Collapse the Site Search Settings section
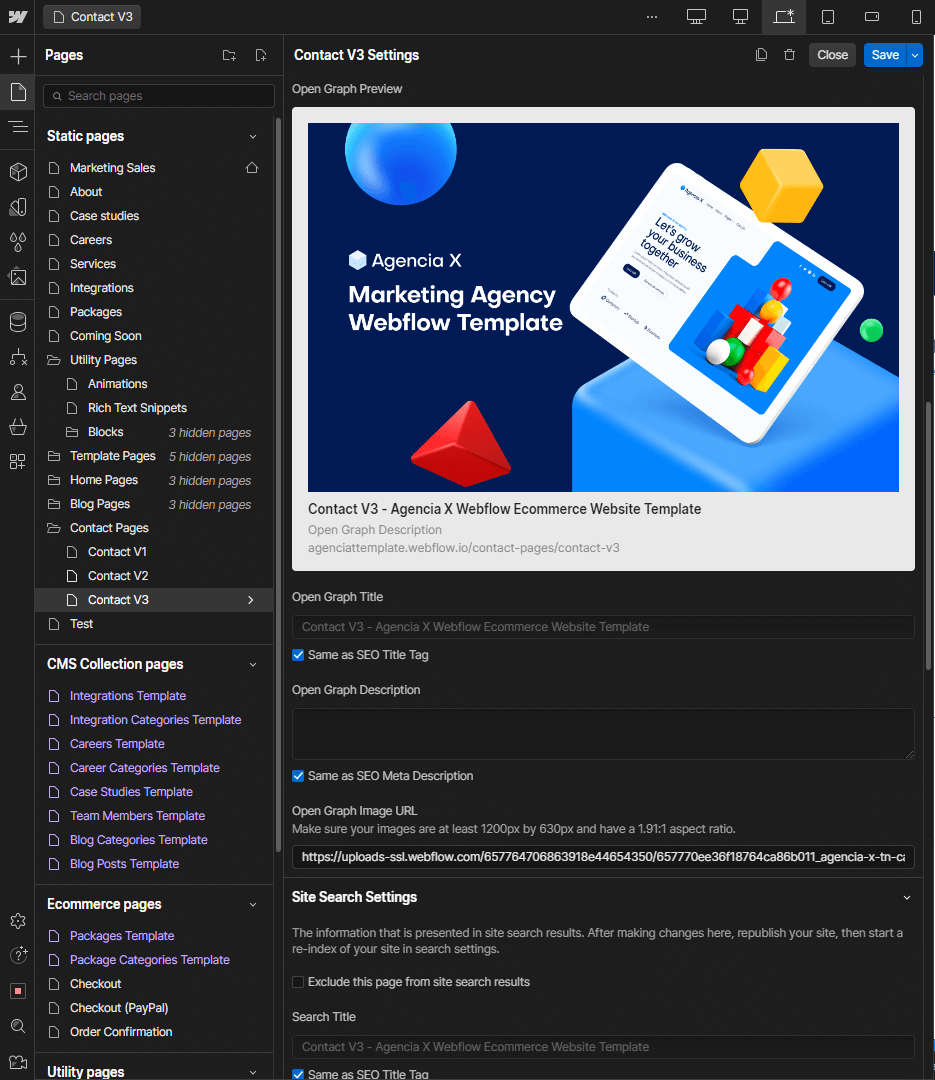 tap(907, 897)
